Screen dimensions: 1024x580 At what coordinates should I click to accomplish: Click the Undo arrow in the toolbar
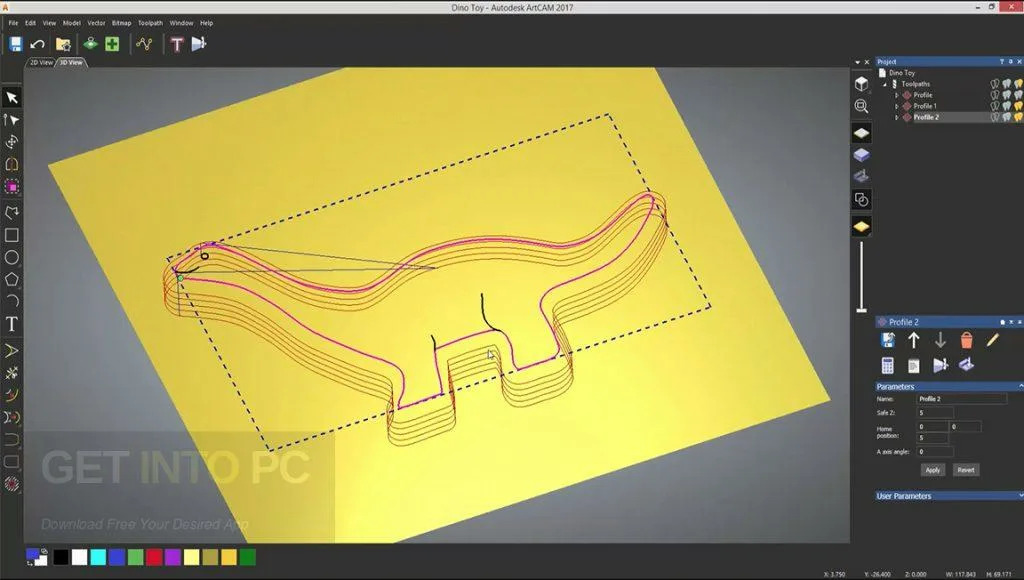coord(37,44)
